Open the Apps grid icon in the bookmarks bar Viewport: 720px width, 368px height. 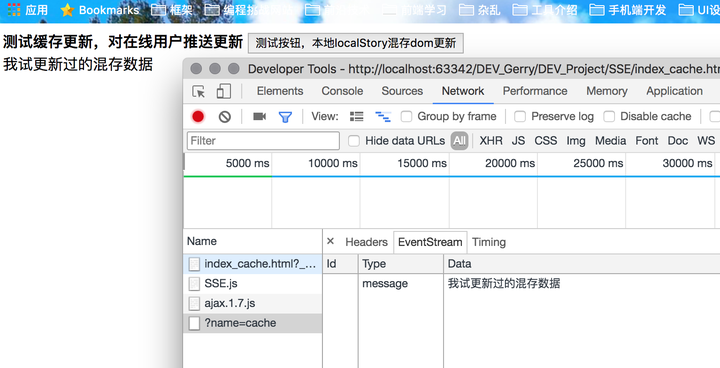coord(14,10)
